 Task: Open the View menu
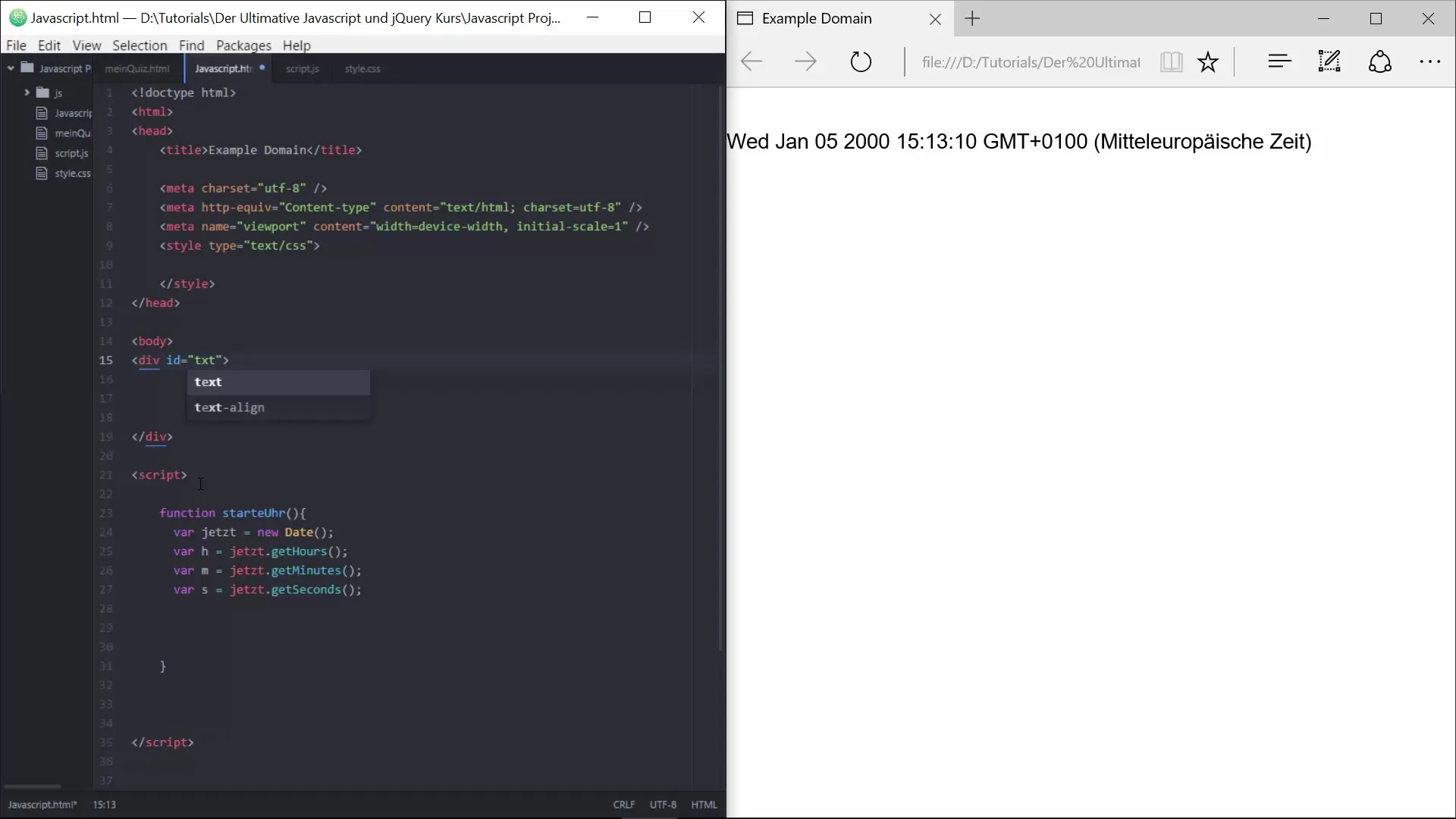86,45
